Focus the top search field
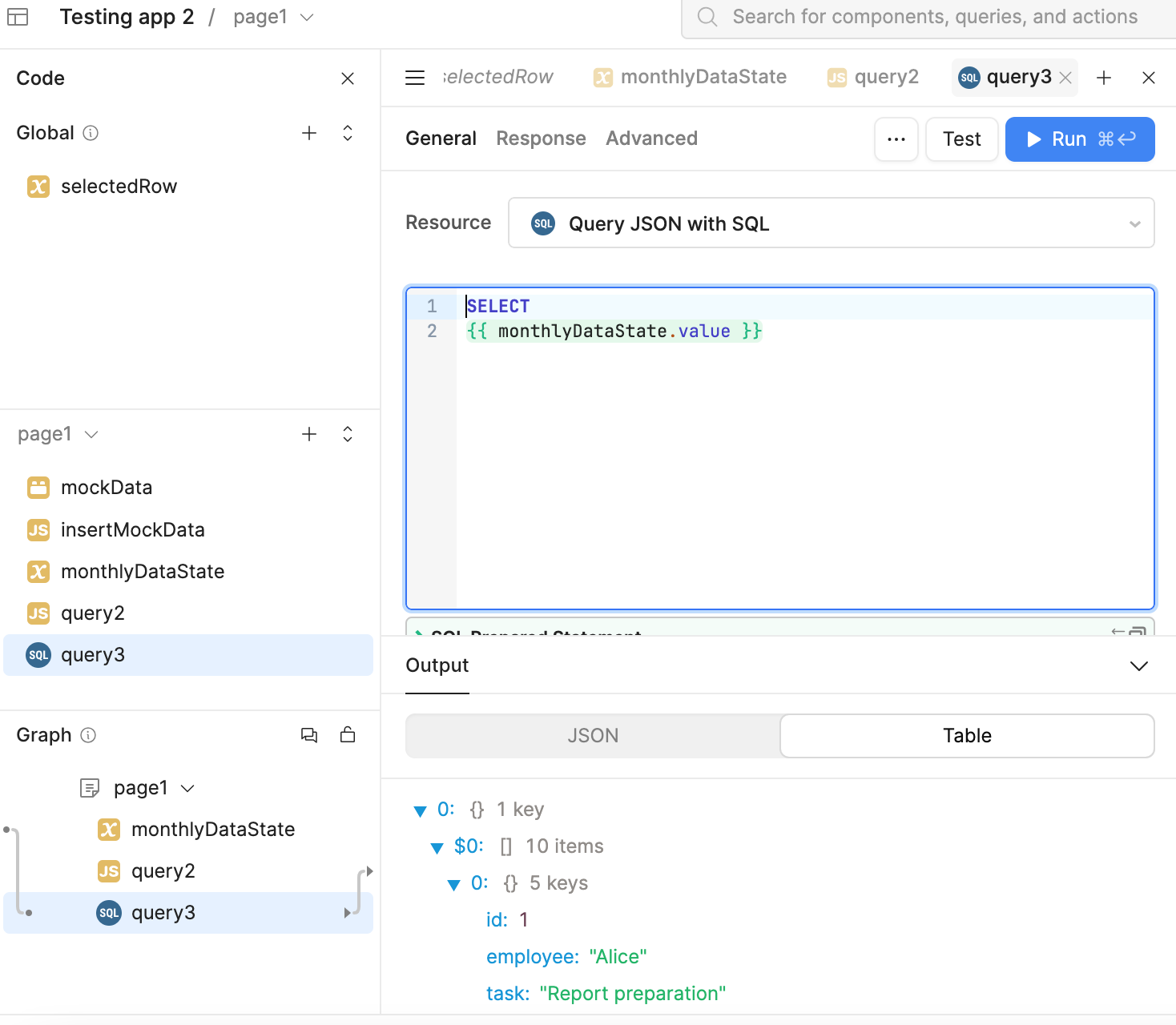1176x1025 pixels. [934, 17]
